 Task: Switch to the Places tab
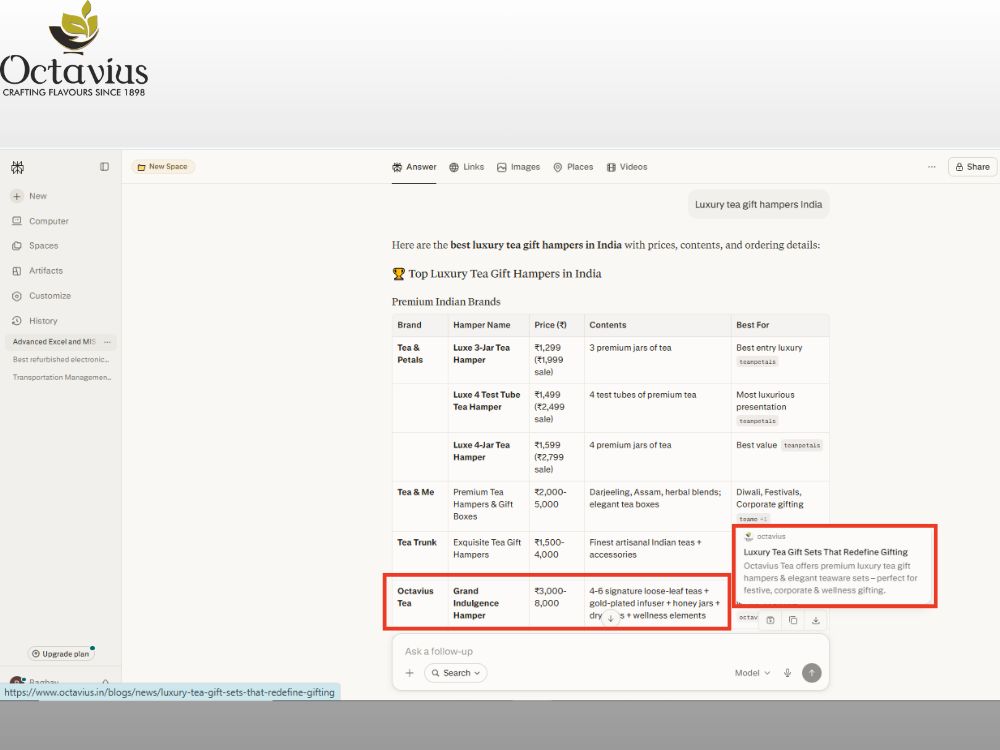tap(573, 167)
